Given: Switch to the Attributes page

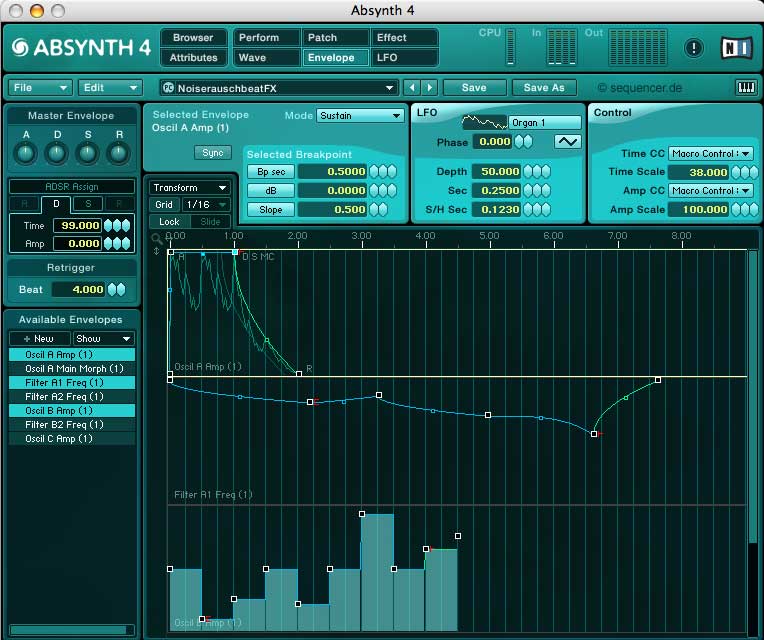Looking at the screenshot, I should 193,57.
